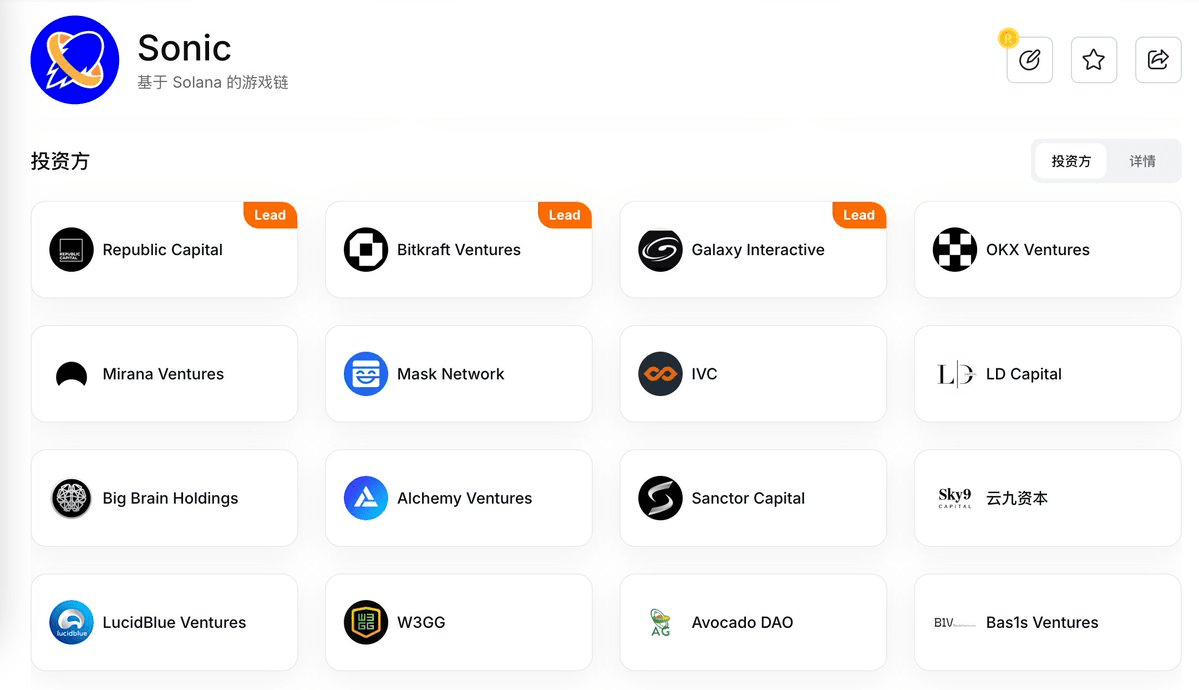Image resolution: width=1199 pixels, height=690 pixels.
Task: Click the W3GG logo
Action: tap(366, 623)
